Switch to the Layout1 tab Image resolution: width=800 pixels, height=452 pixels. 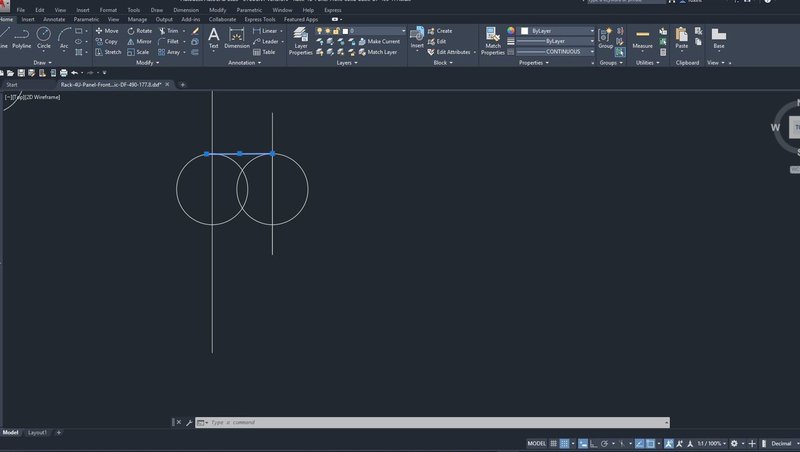coord(37,433)
